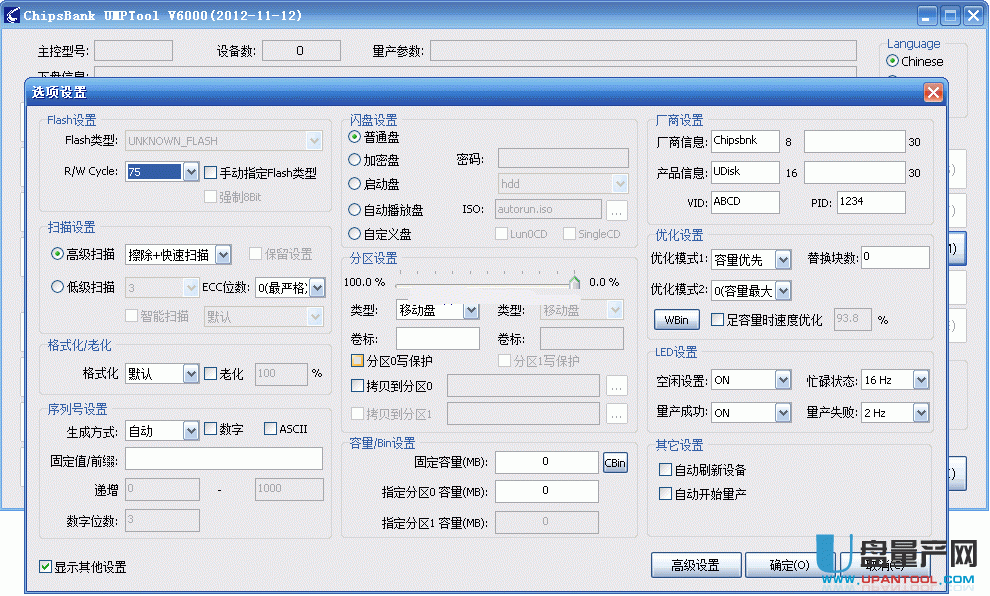Click the CBin button next to fixed capacity

pos(615,462)
